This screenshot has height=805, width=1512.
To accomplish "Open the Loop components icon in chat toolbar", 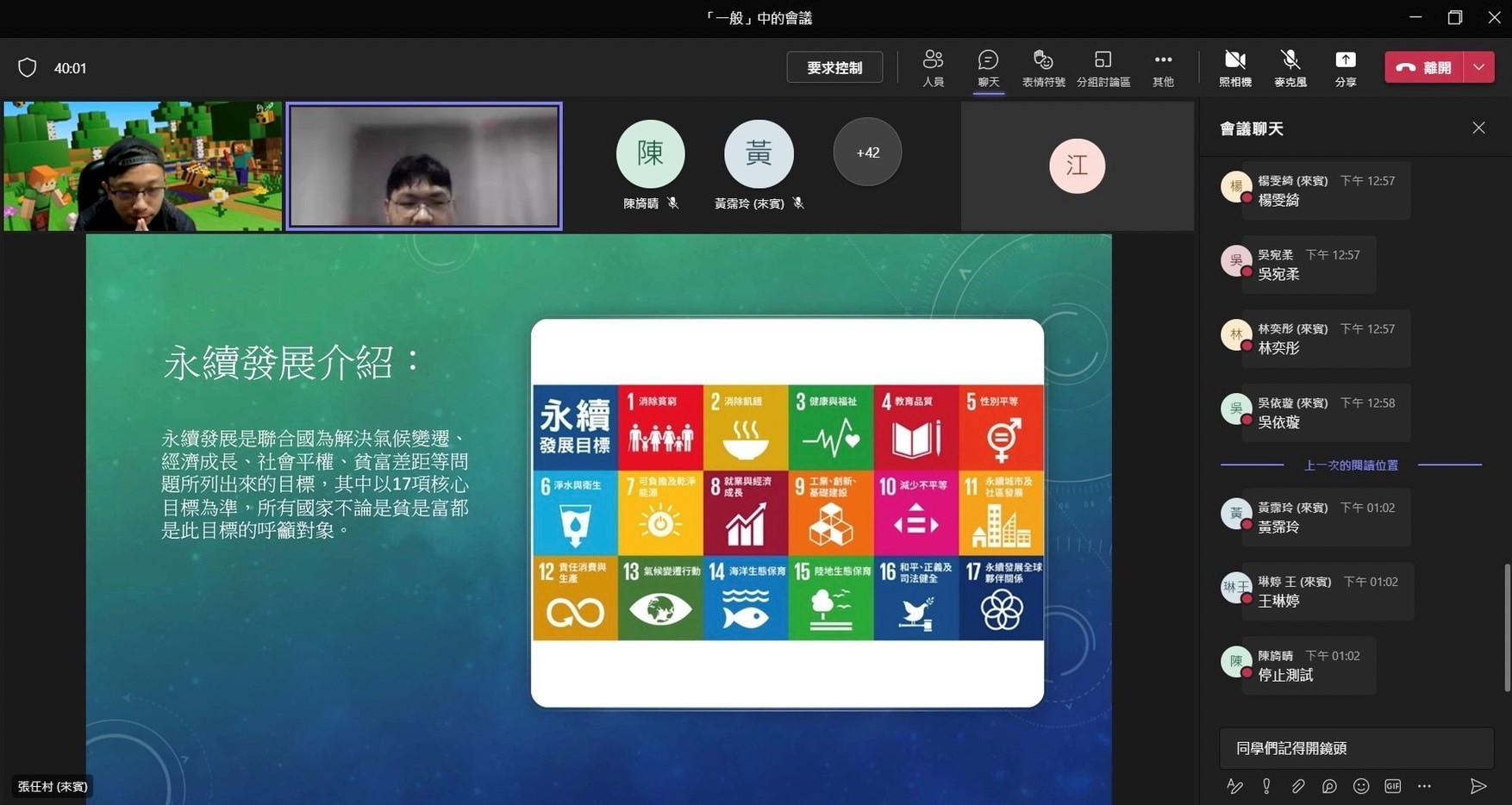I will [1329, 786].
